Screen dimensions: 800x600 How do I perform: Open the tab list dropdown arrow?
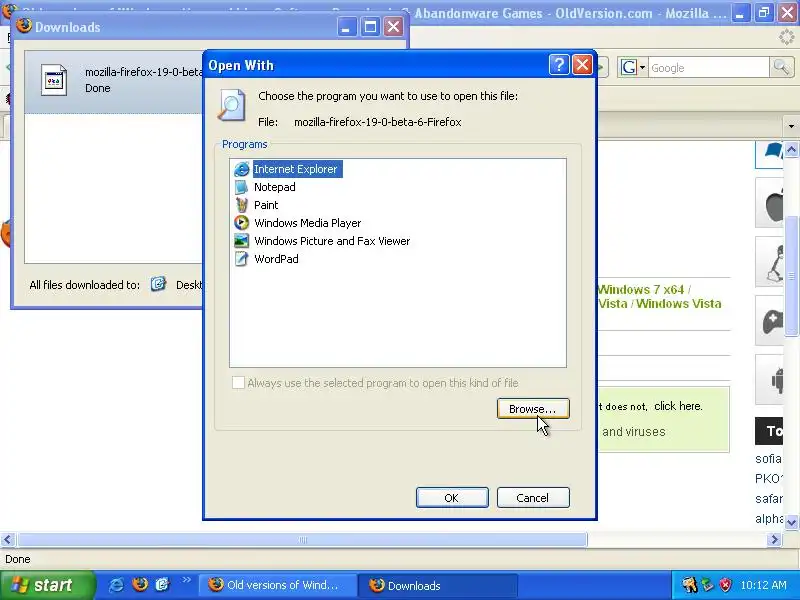click(791, 126)
